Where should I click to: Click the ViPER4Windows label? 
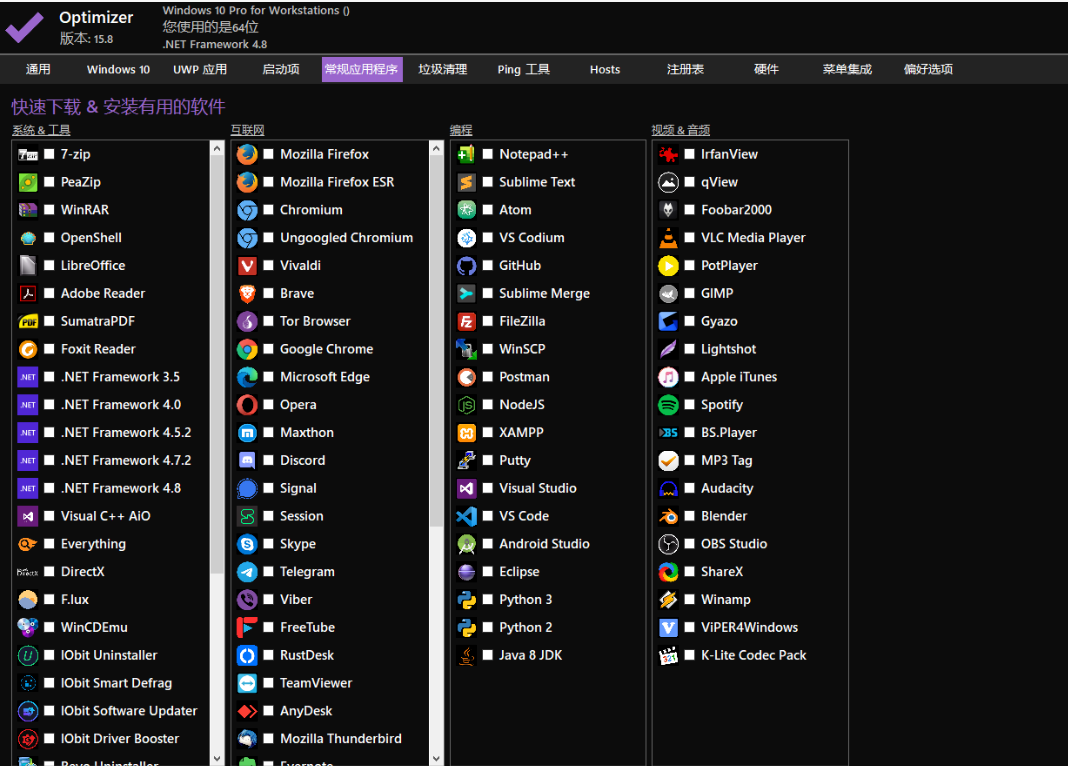(749, 628)
